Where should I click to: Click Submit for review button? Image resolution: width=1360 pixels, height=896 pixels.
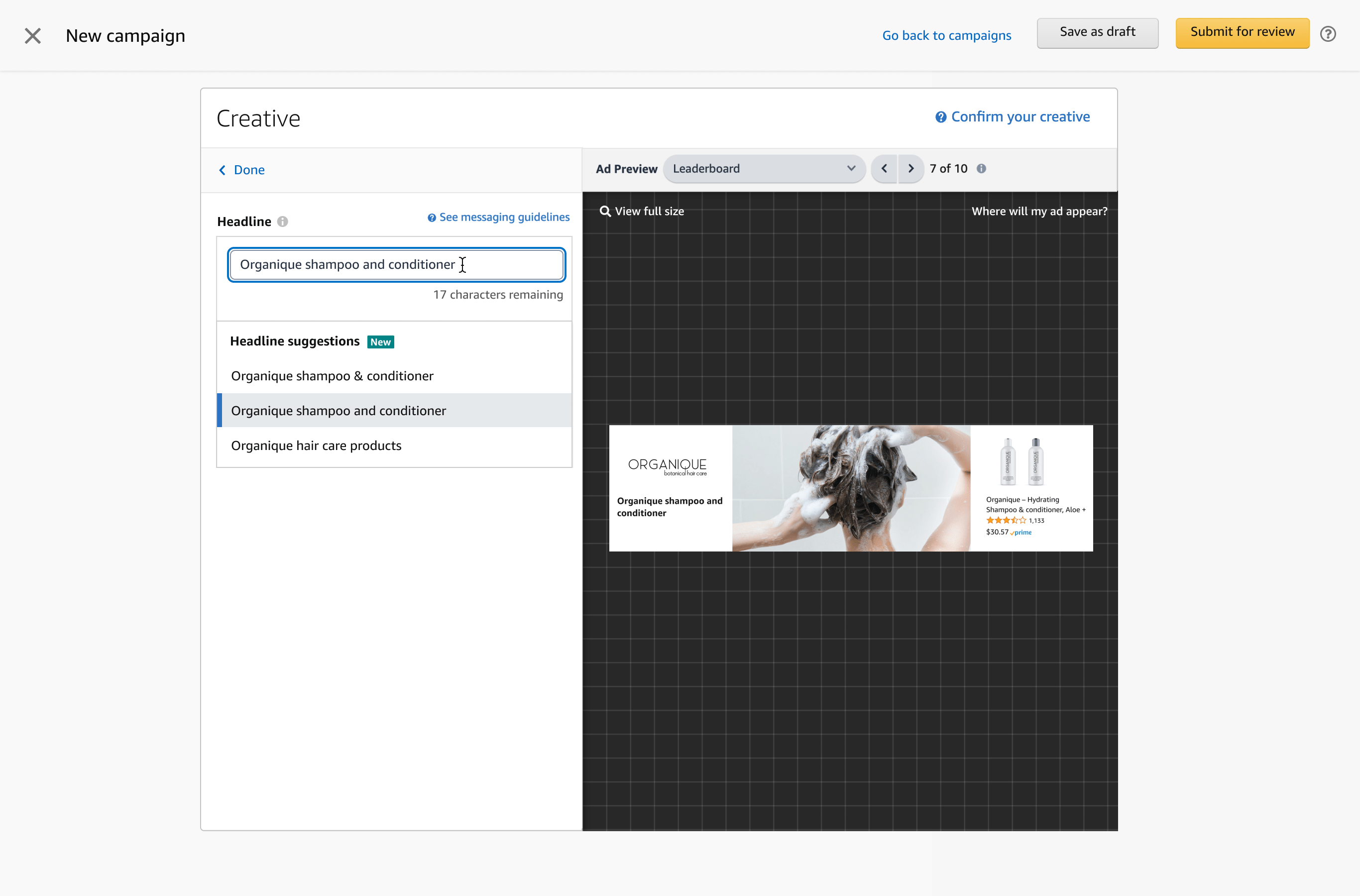click(x=1242, y=32)
